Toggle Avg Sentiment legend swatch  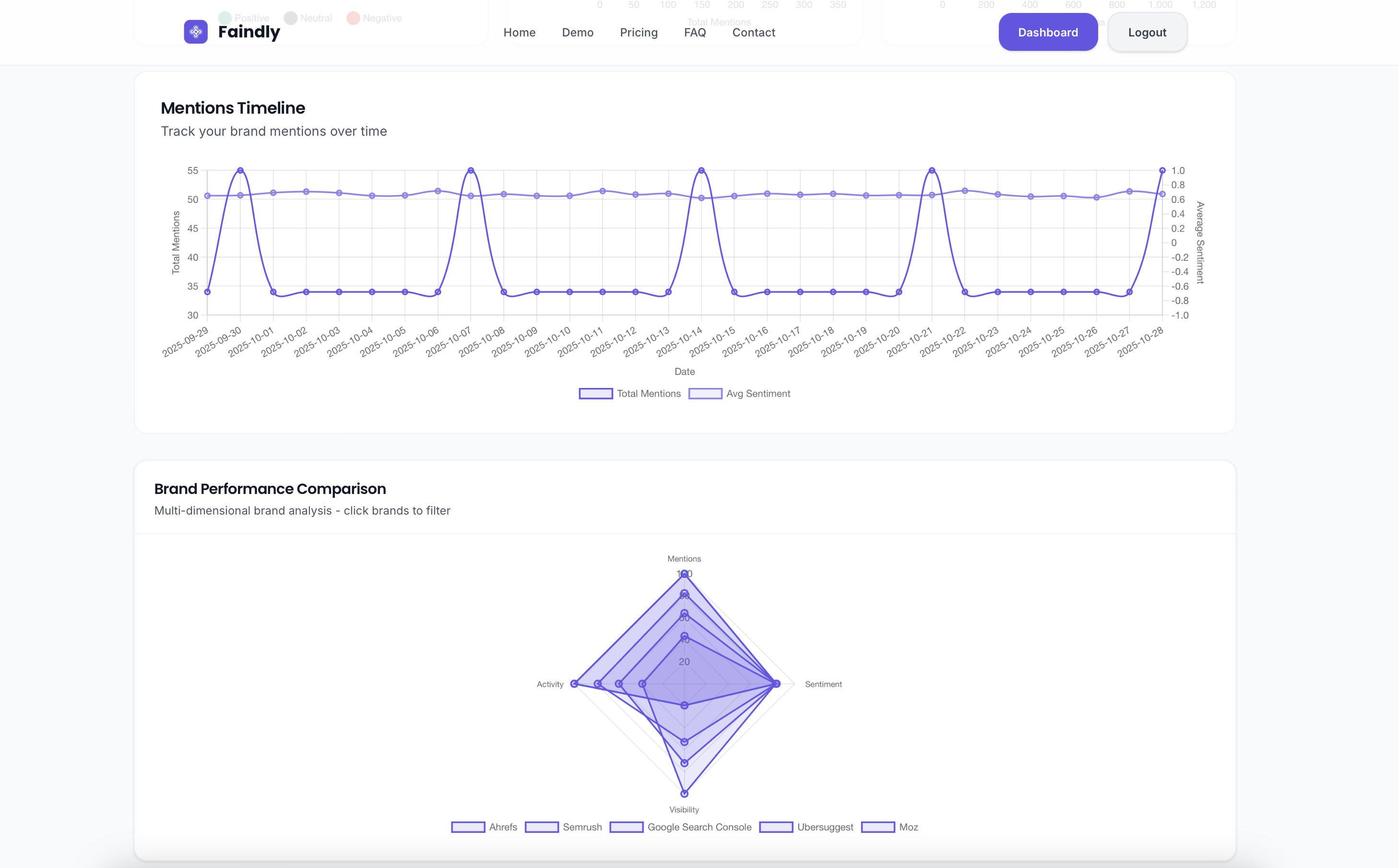(705, 394)
